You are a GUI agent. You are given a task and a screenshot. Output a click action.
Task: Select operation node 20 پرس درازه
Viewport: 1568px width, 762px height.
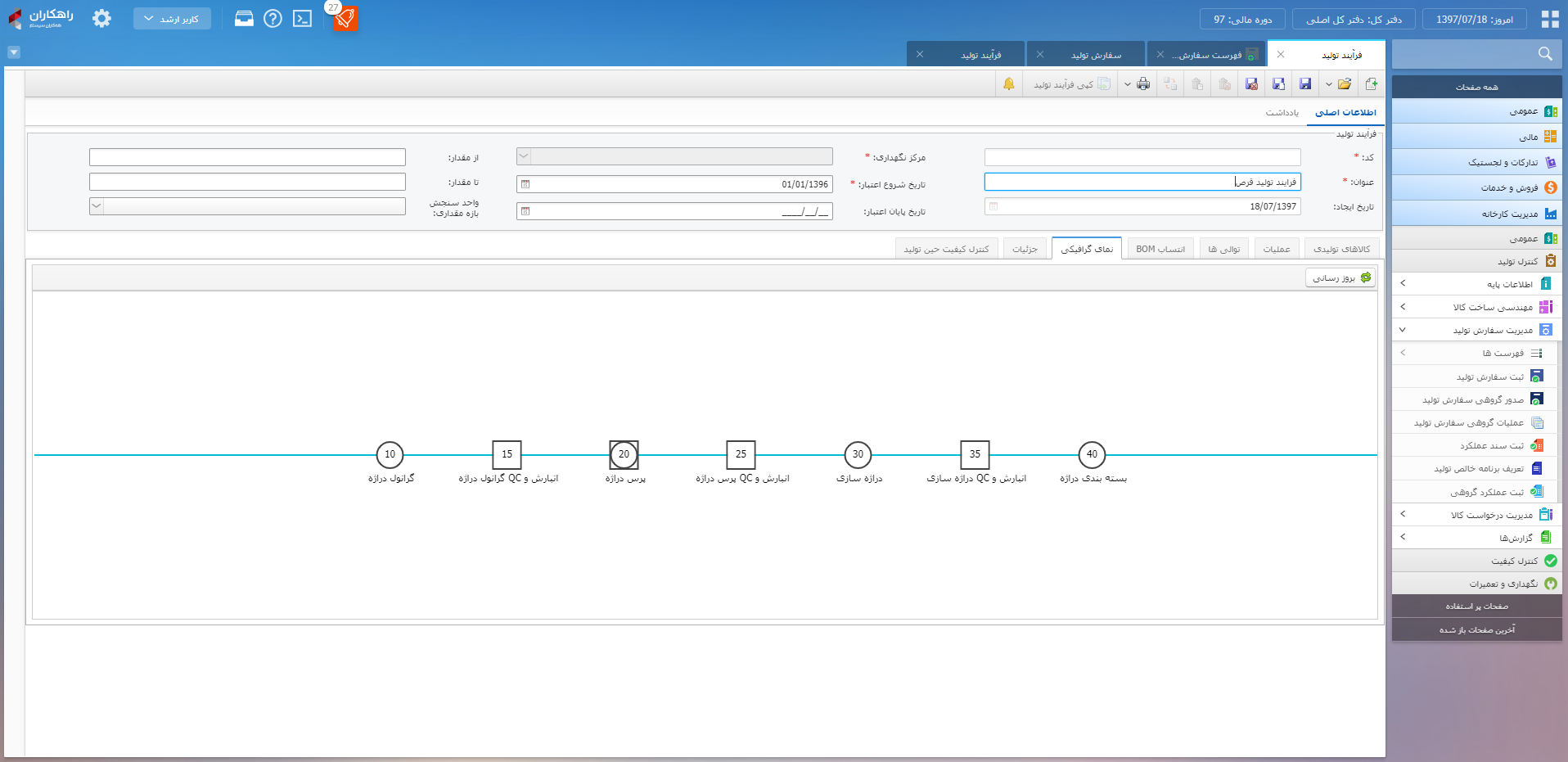coord(624,454)
